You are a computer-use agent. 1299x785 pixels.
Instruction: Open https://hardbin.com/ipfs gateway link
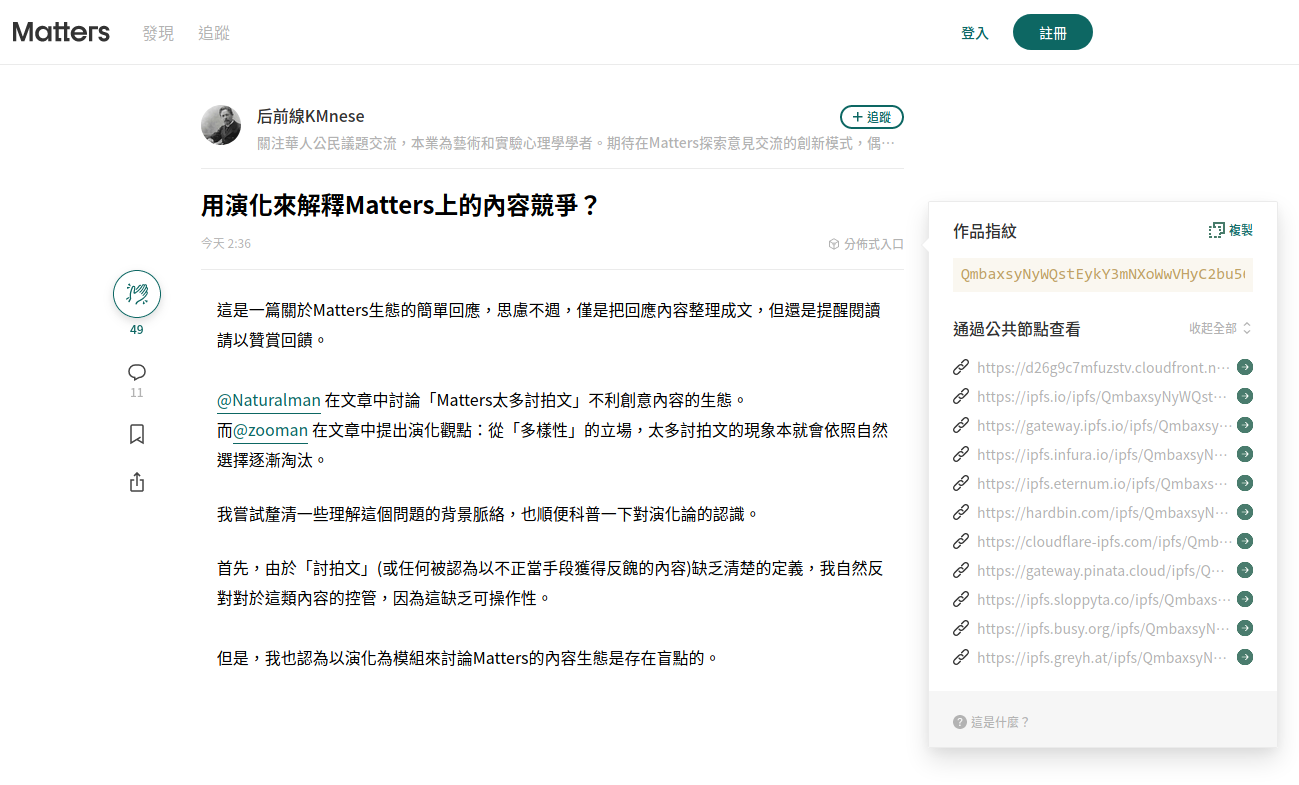[x=1103, y=512]
